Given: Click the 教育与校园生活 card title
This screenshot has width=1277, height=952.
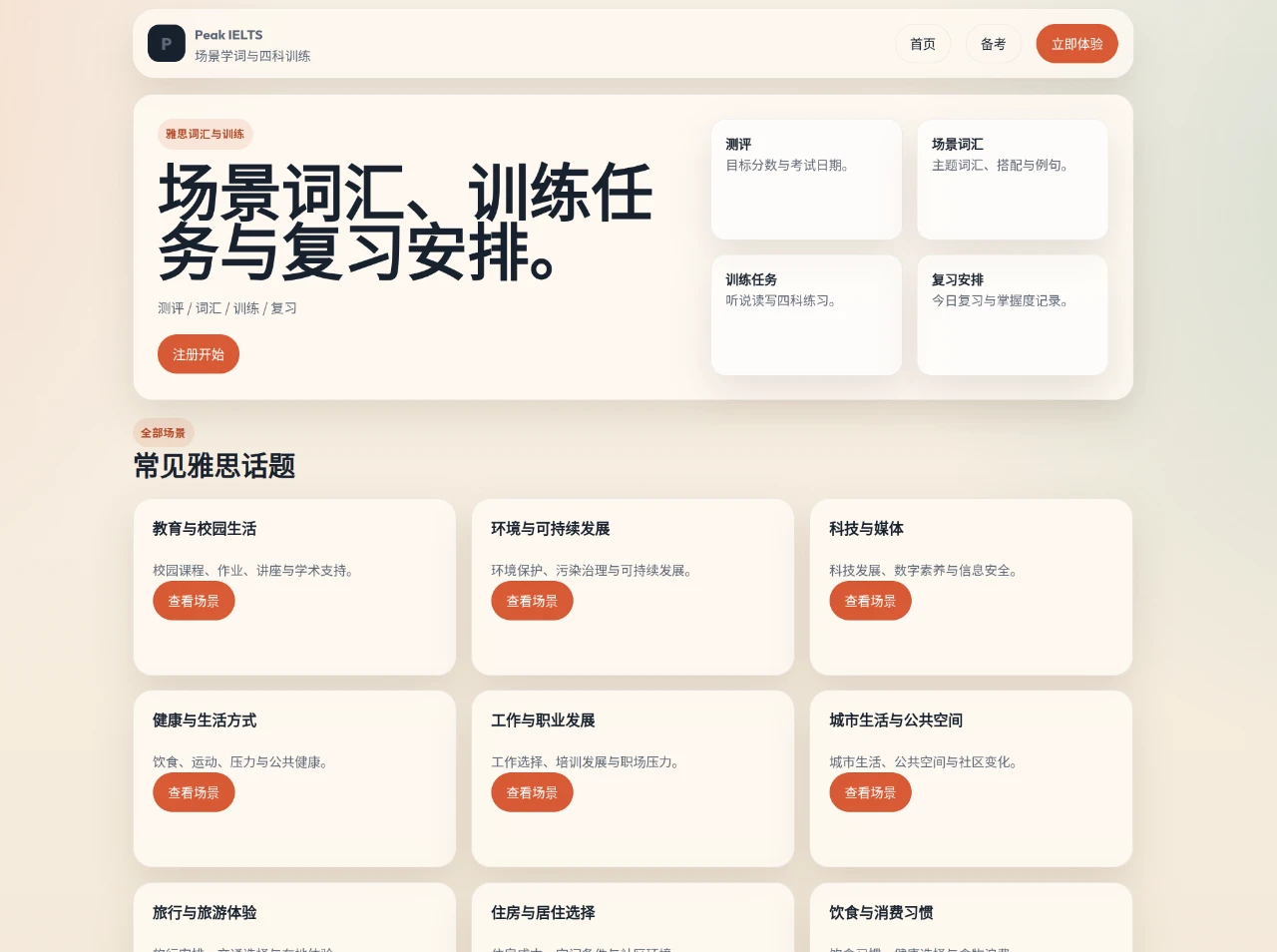Looking at the screenshot, I should click(205, 529).
